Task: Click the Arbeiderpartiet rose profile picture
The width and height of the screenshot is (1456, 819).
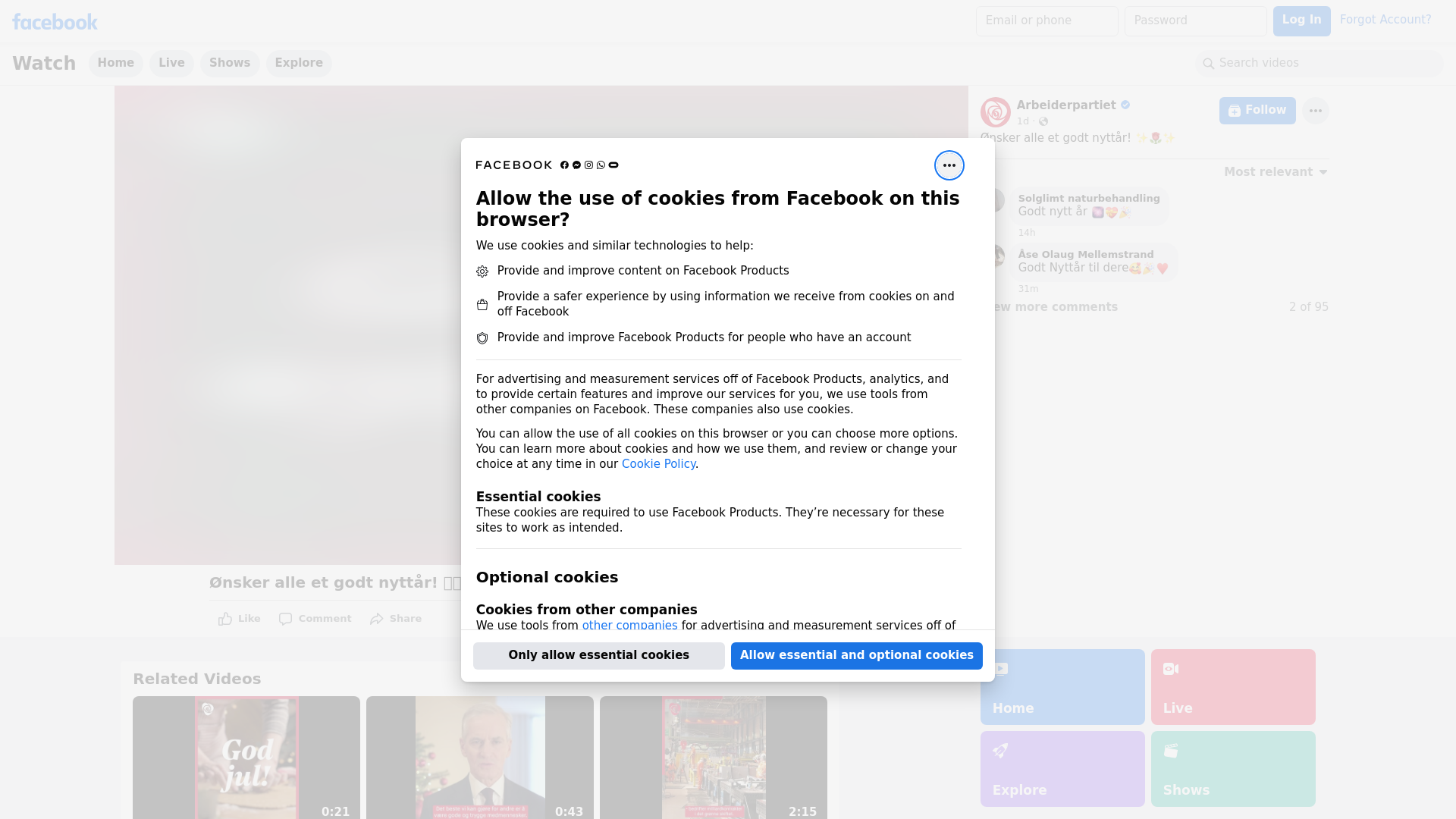Action: [x=995, y=112]
